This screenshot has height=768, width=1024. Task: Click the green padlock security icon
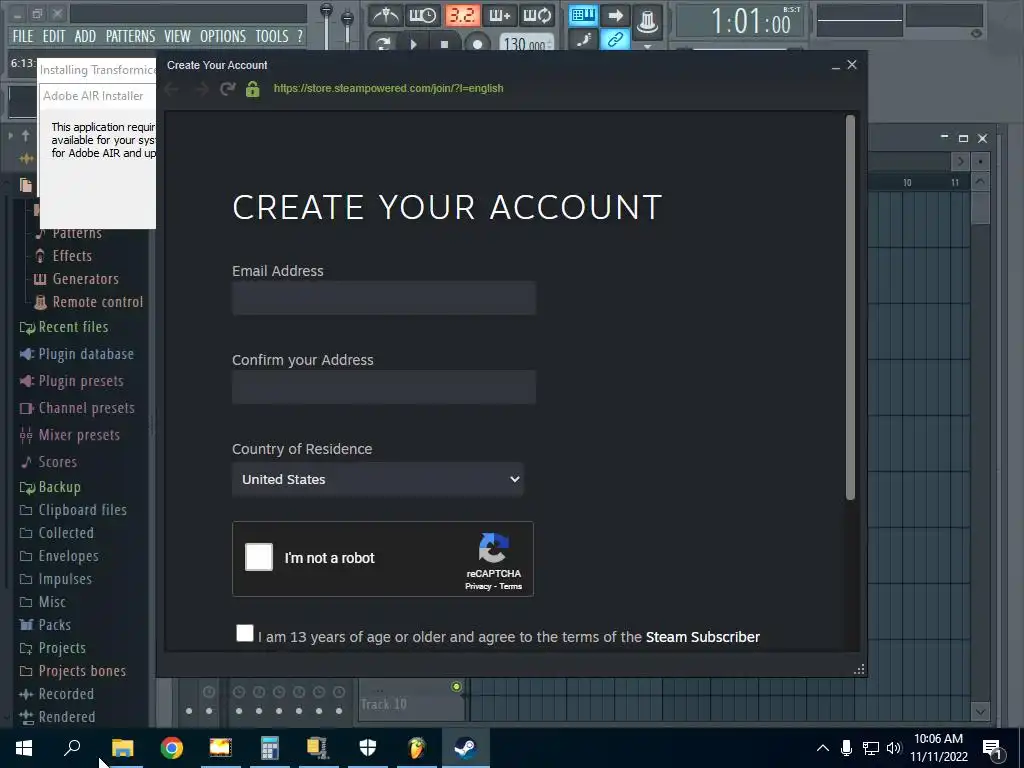pyautogui.click(x=253, y=88)
